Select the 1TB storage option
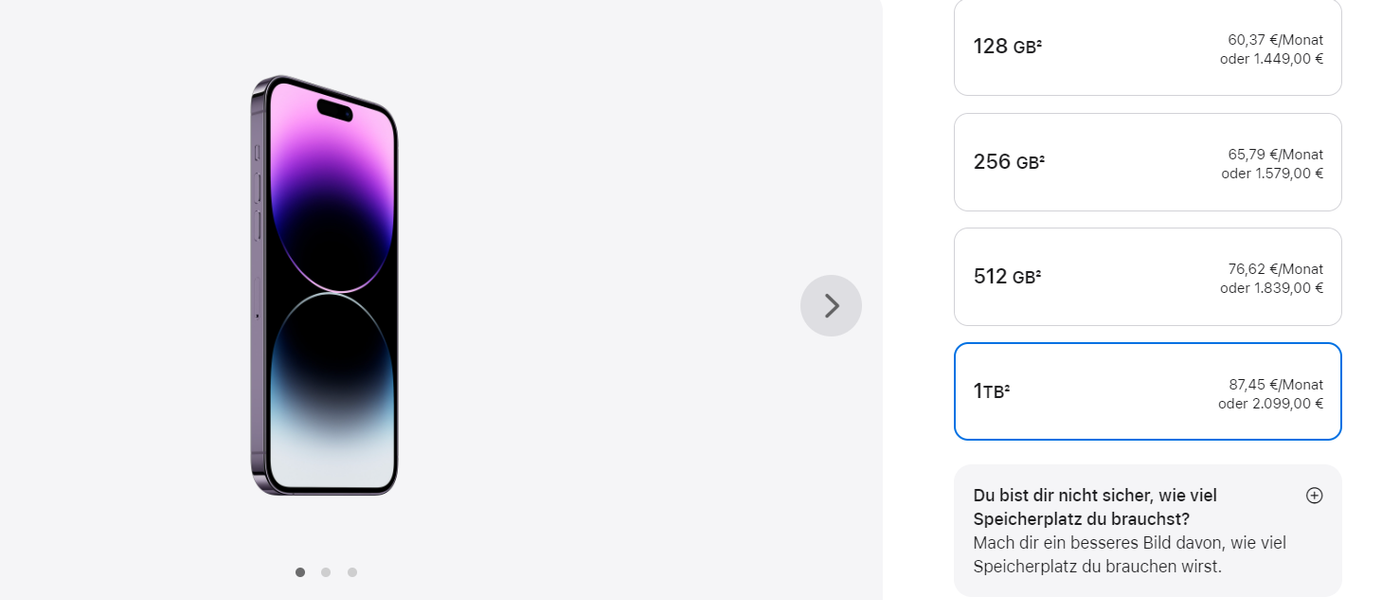 [x=1147, y=391]
